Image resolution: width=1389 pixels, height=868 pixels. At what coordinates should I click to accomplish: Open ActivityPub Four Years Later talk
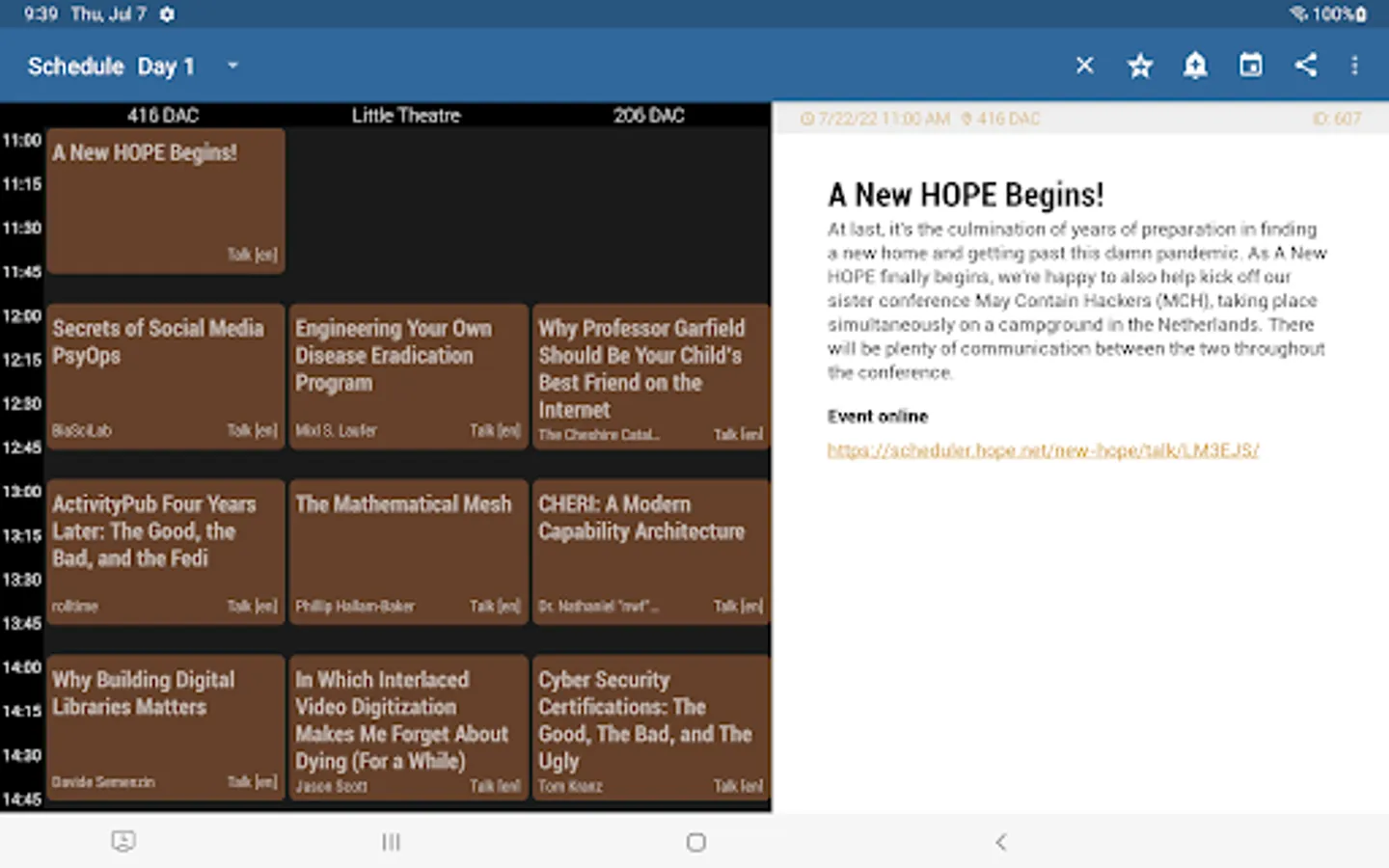166,552
